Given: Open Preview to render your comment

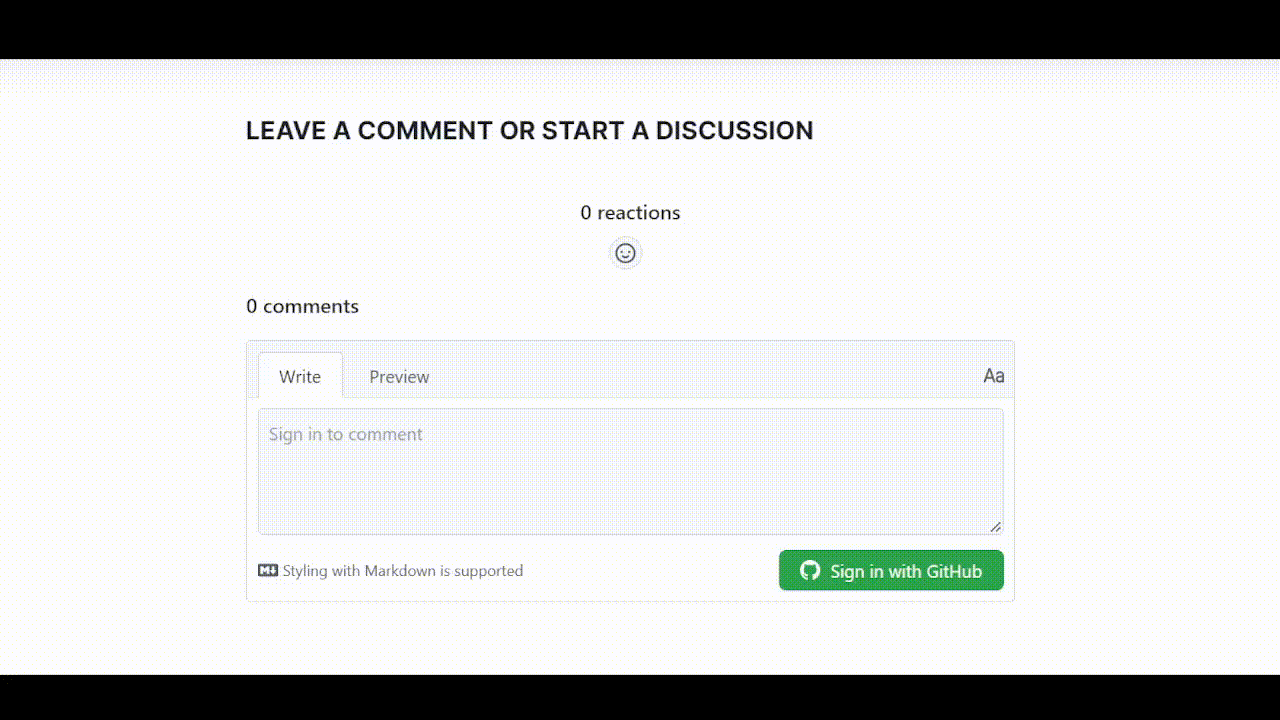Looking at the screenshot, I should coord(399,376).
